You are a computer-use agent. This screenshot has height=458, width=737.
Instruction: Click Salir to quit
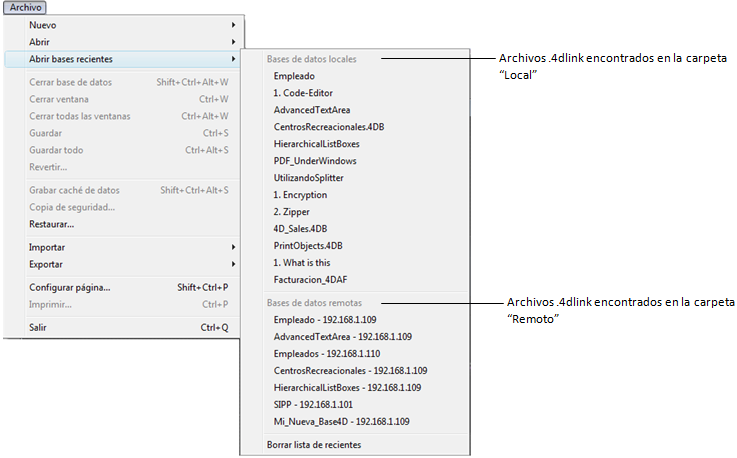tap(38, 327)
